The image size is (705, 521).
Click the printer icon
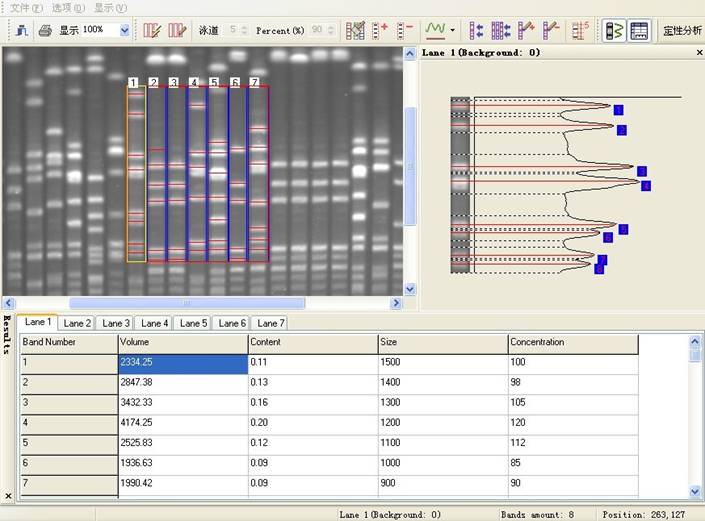coord(45,31)
